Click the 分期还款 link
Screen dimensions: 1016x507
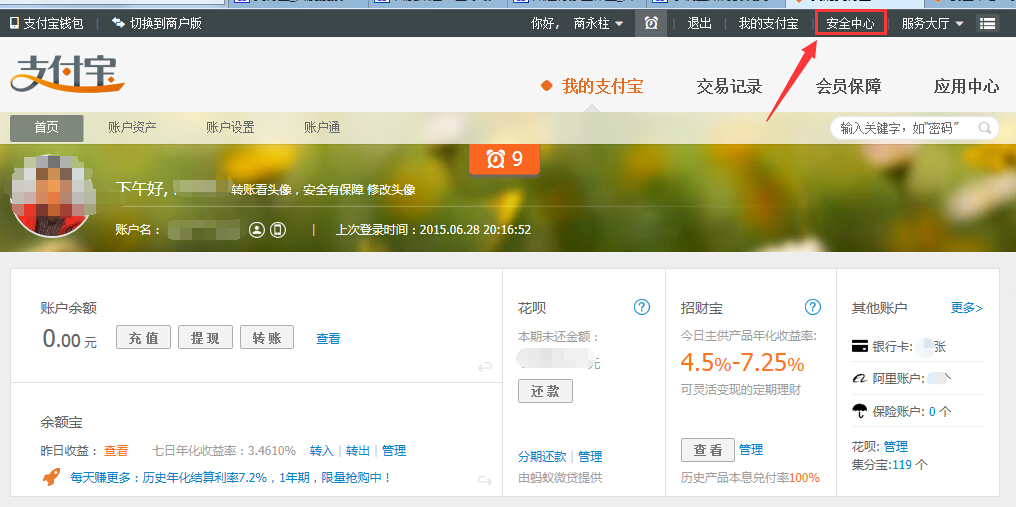tap(542, 456)
